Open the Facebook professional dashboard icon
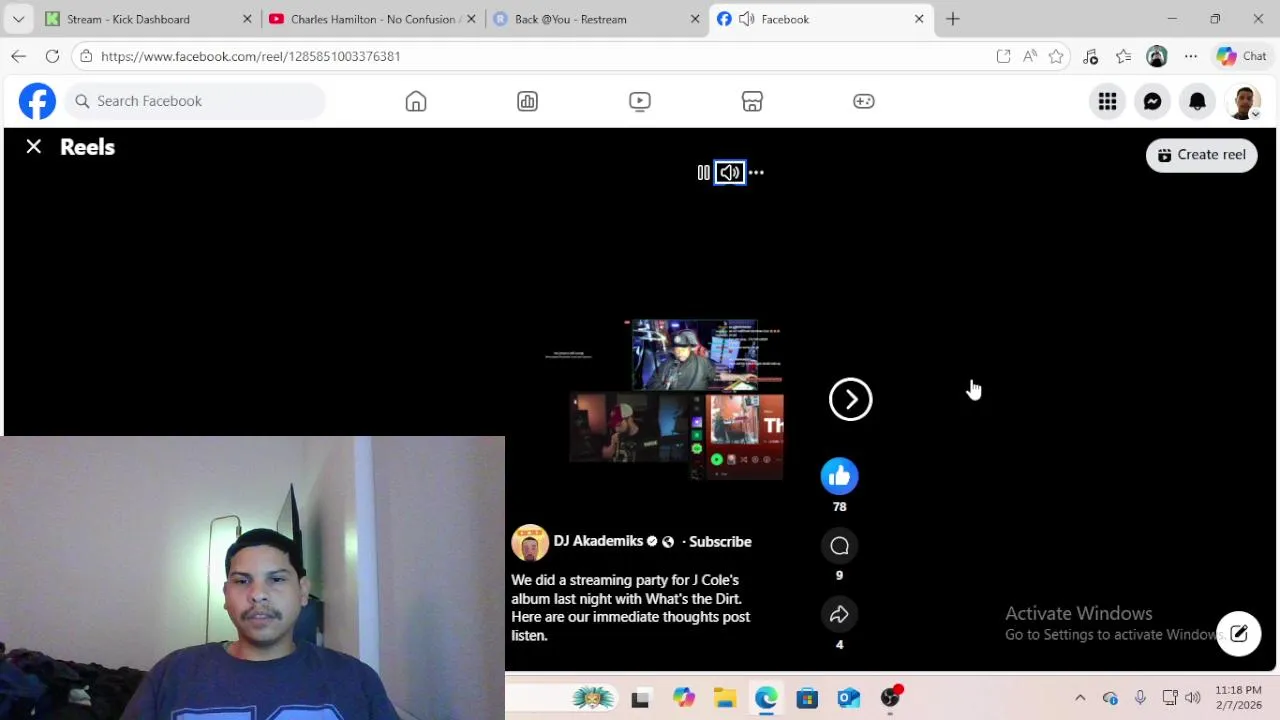The width and height of the screenshot is (1280, 720). pos(528,101)
